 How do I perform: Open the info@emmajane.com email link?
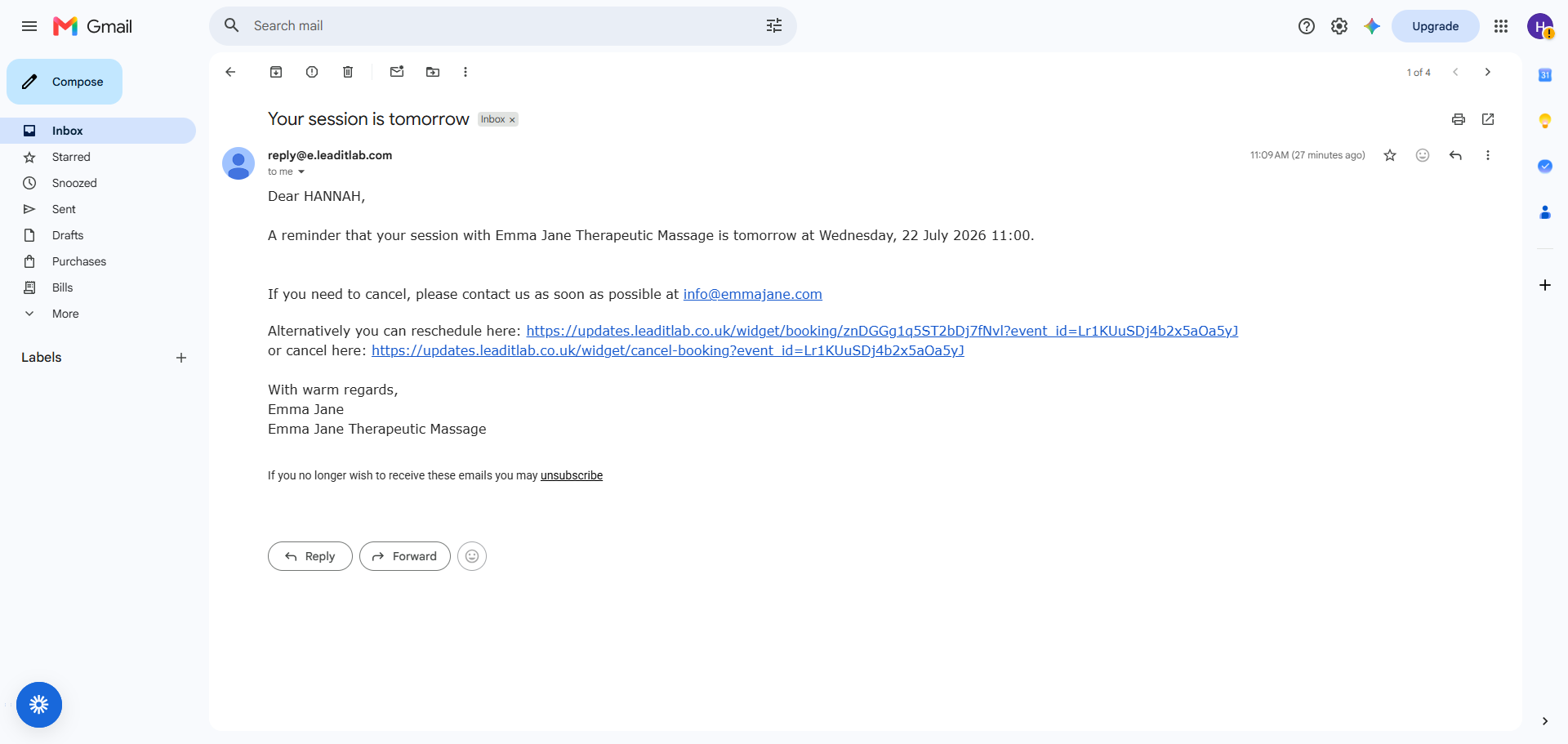tap(752, 294)
